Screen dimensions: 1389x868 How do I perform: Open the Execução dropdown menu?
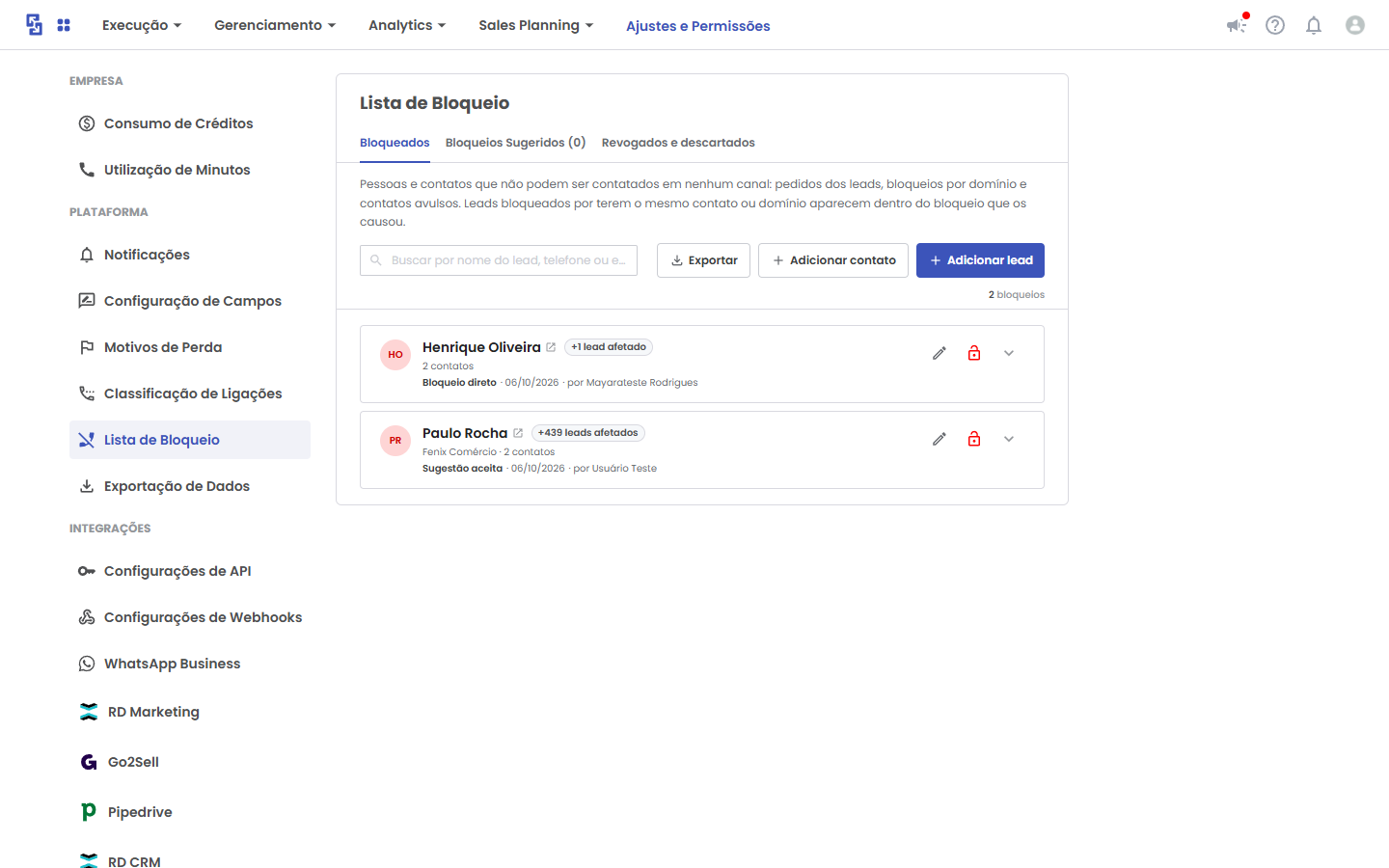click(142, 25)
